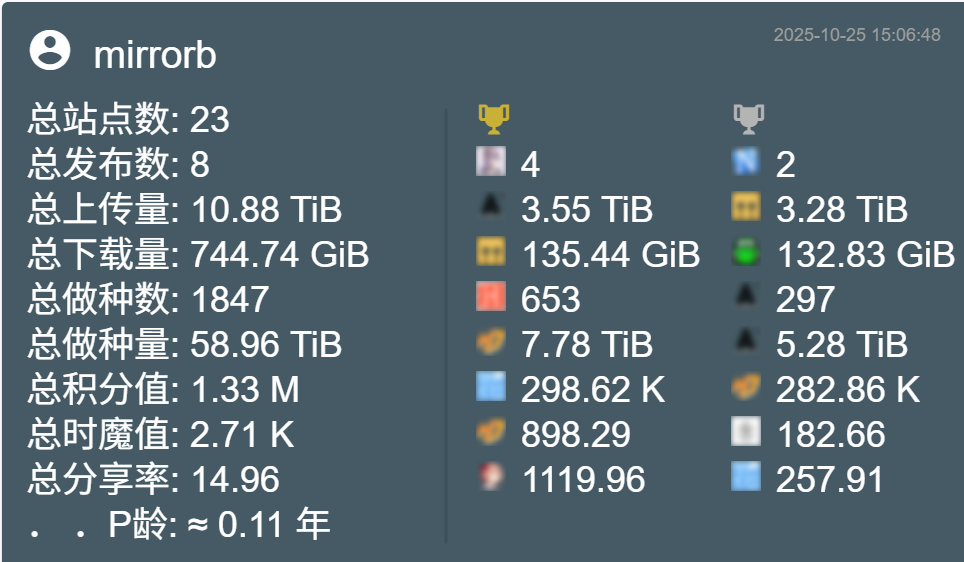
Task: Click the green site icon beside 132.83 GiB
Action: [x=746, y=252]
